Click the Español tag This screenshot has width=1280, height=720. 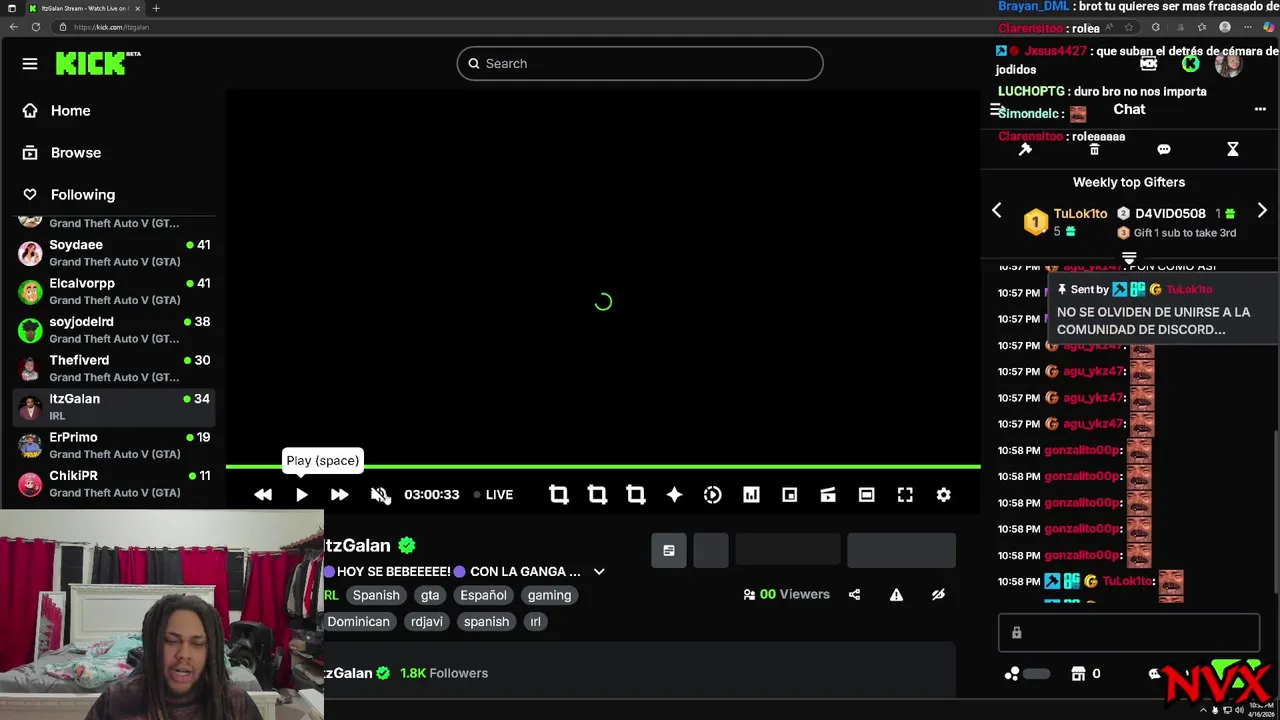pyautogui.click(x=483, y=595)
